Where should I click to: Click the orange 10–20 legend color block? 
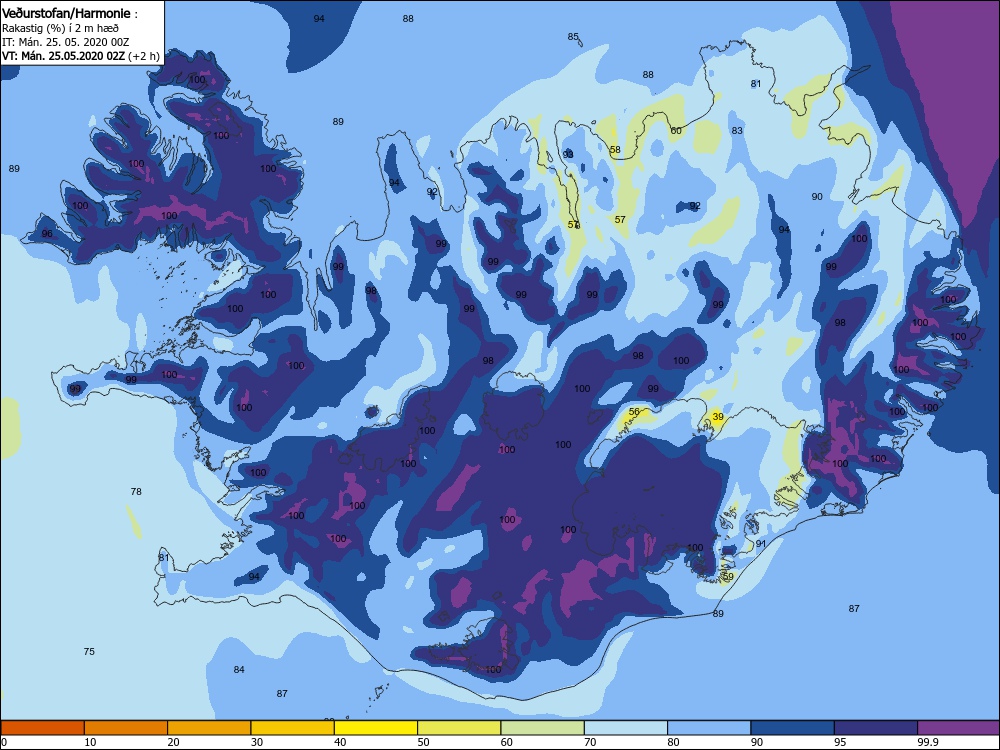[x=126, y=728]
